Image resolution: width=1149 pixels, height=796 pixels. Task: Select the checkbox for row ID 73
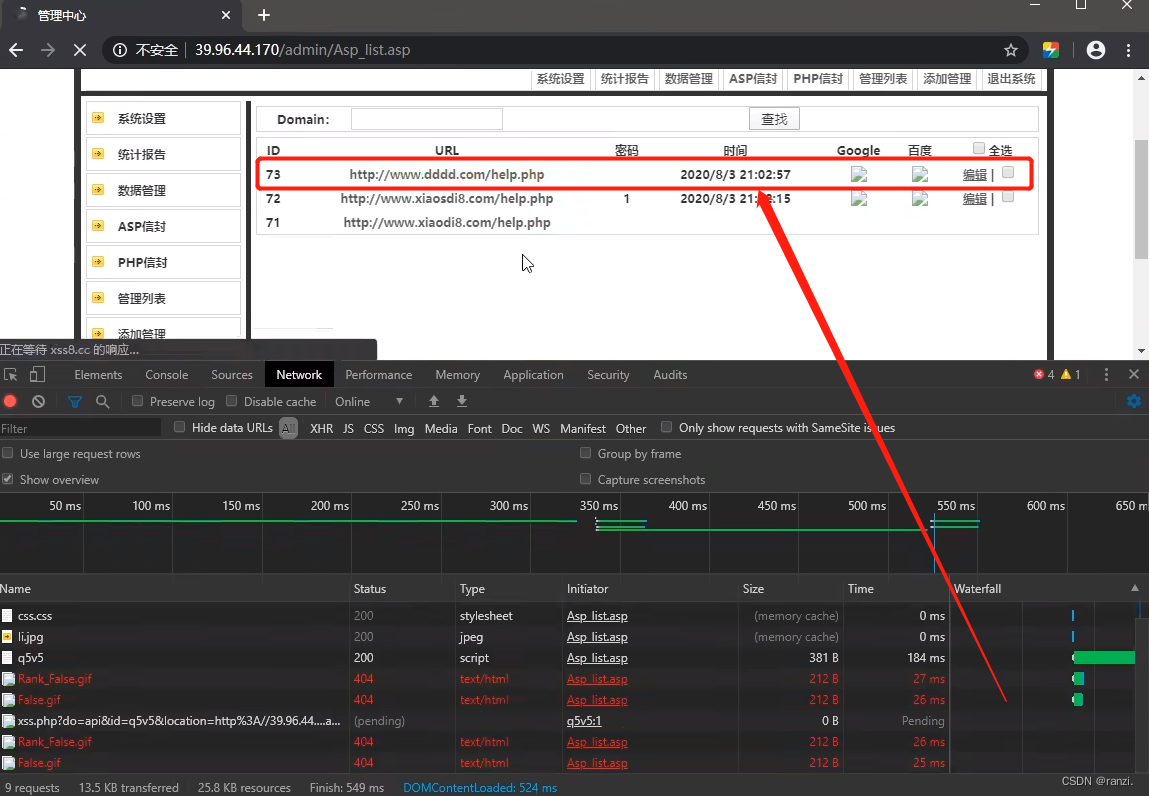pos(1008,172)
